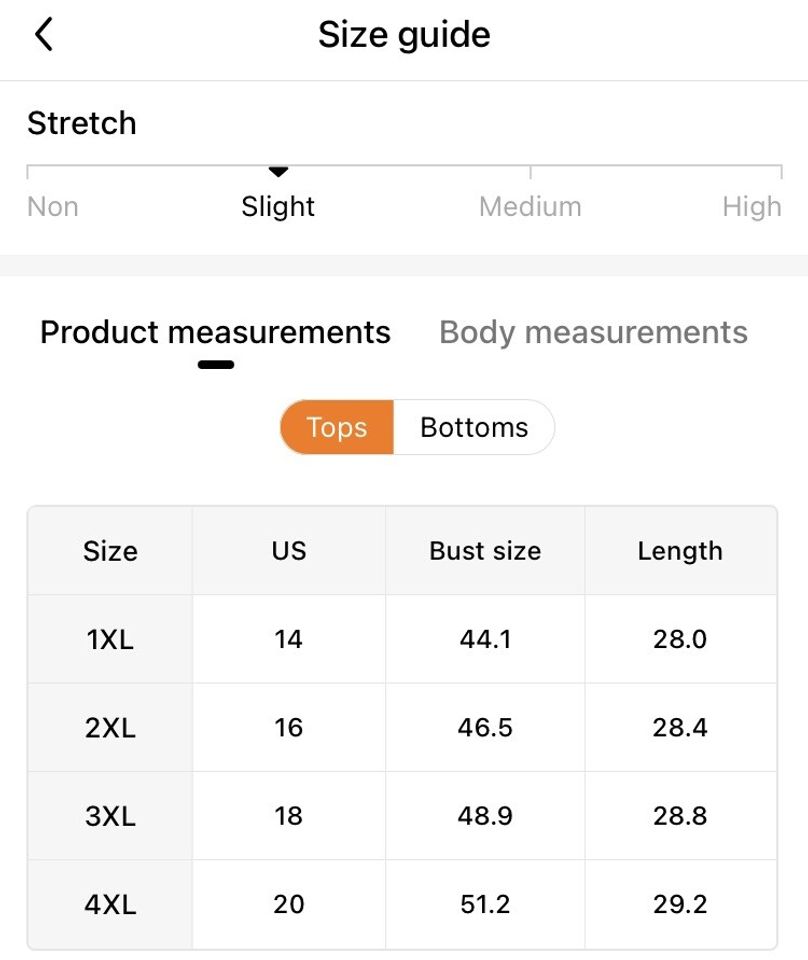Viewport: 808px width, 960px height.
Task: Click the Slight stretch marker triangle
Action: (x=279, y=173)
